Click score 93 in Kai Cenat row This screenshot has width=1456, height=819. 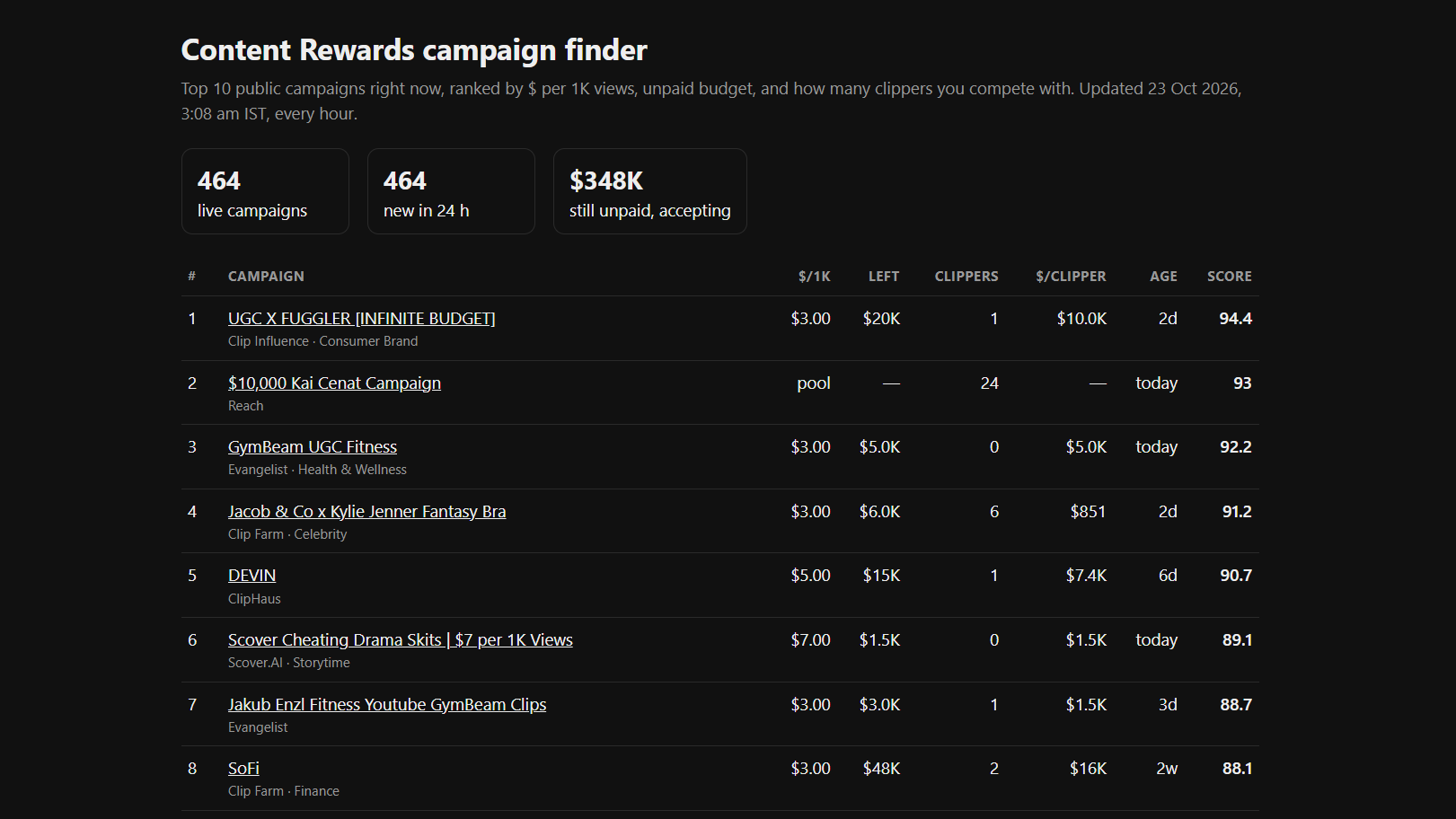pos(1242,383)
